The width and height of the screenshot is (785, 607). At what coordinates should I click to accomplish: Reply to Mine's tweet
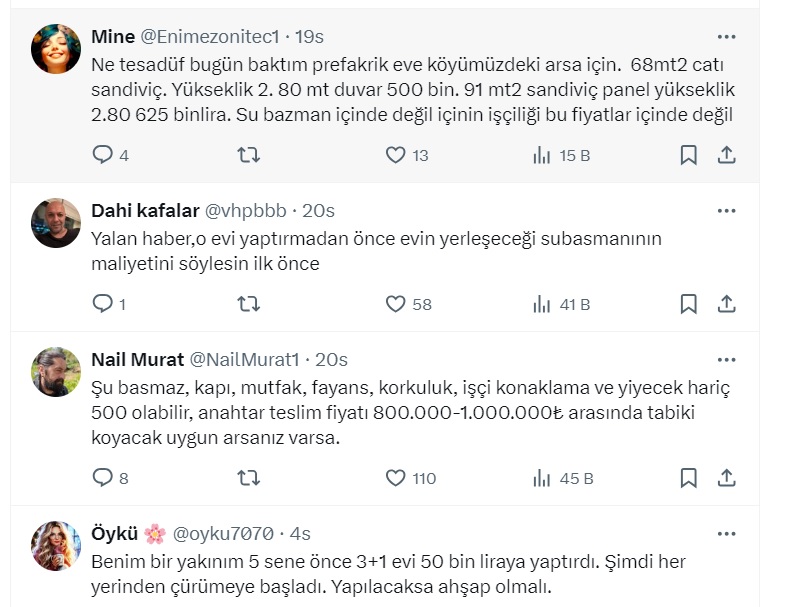[x=102, y=155]
